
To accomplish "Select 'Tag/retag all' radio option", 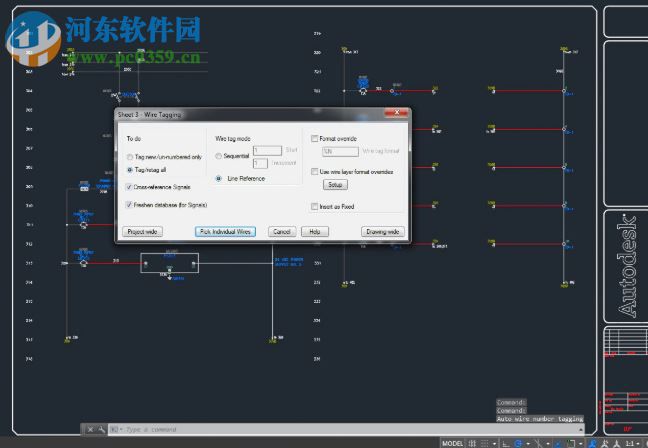I will coord(130,170).
